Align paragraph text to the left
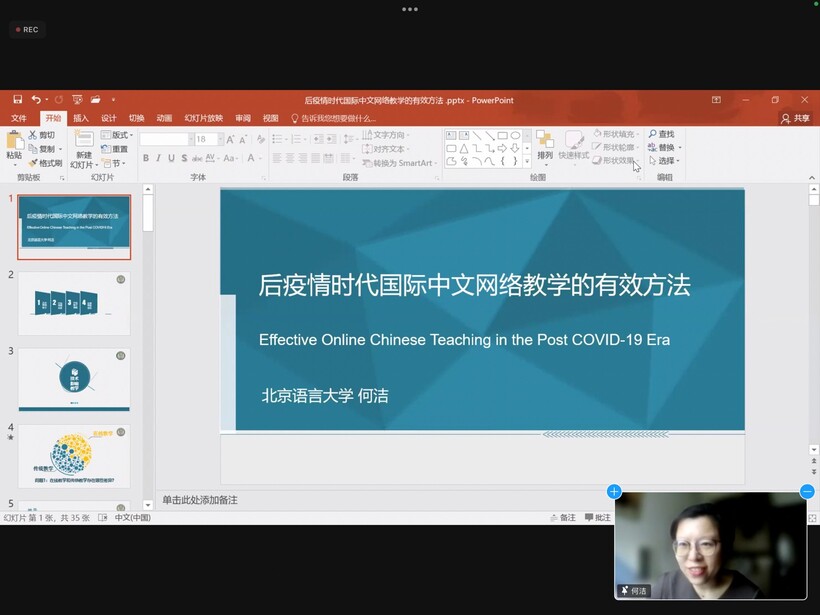Viewport: 820px width, 615px height. point(277,158)
